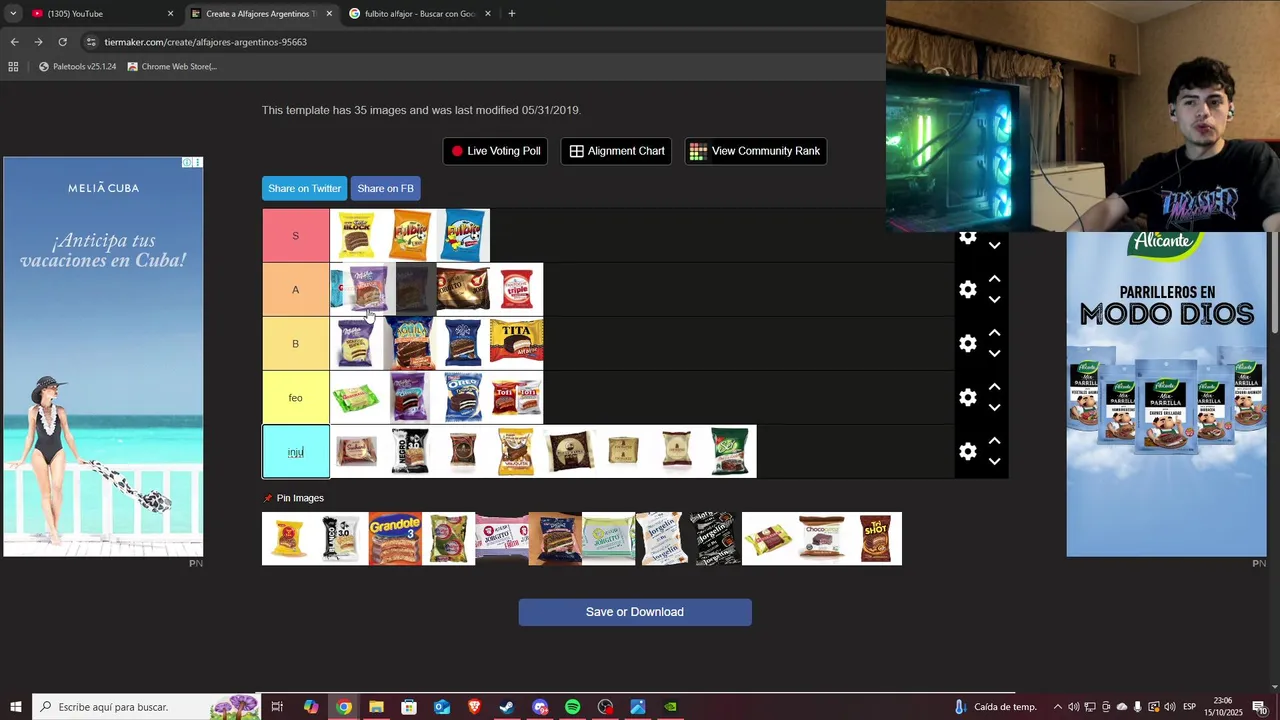Click the red Live Voting Poll icon button
This screenshot has height=720, width=1280.
coord(495,151)
